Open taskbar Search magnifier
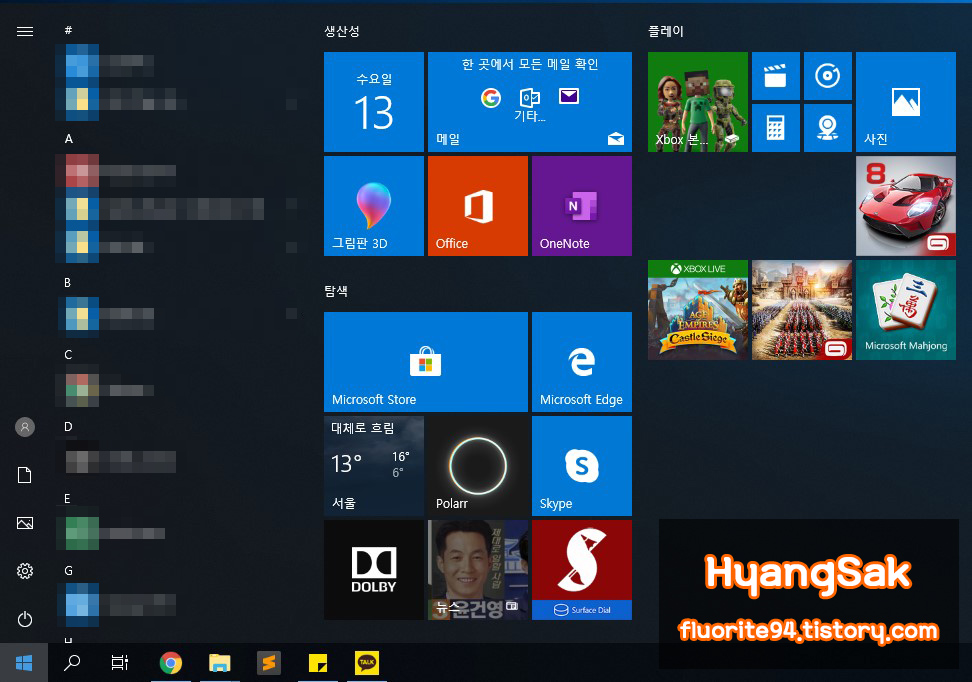972x682 pixels. pyautogui.click(x=72, y=663)
